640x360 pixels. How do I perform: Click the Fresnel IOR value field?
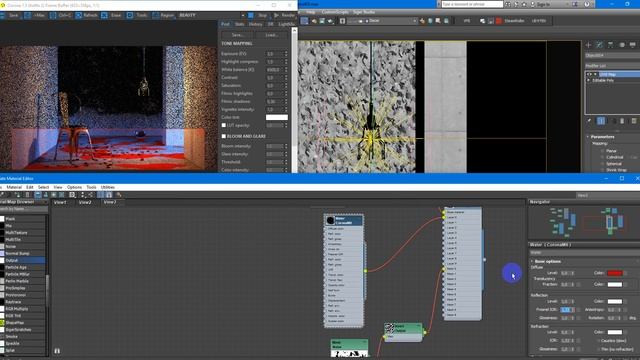click(565, 310)
